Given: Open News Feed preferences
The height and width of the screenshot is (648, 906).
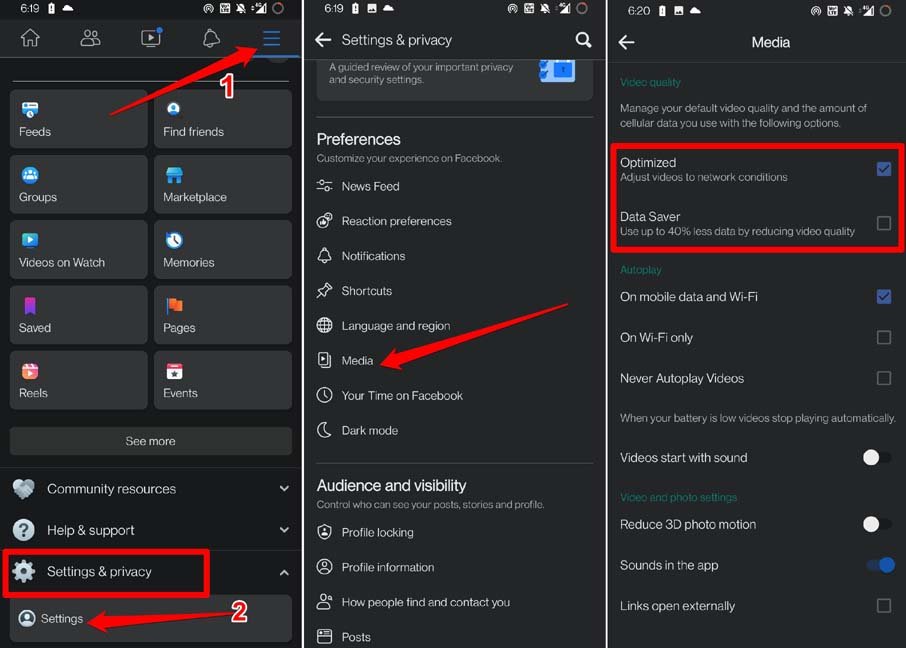Looking at the screenshot, I should click(x=454, y=186).
